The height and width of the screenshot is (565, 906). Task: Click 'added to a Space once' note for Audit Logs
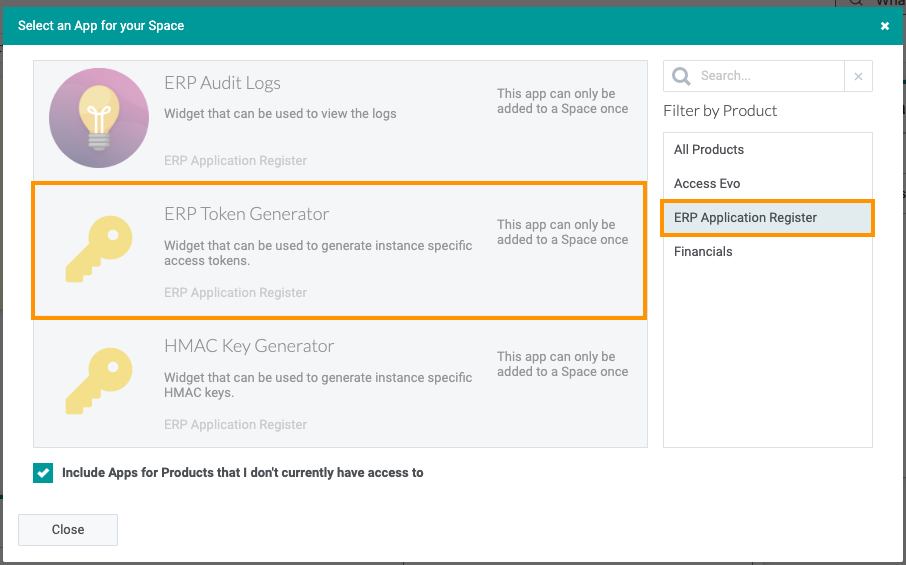(562, 101)
